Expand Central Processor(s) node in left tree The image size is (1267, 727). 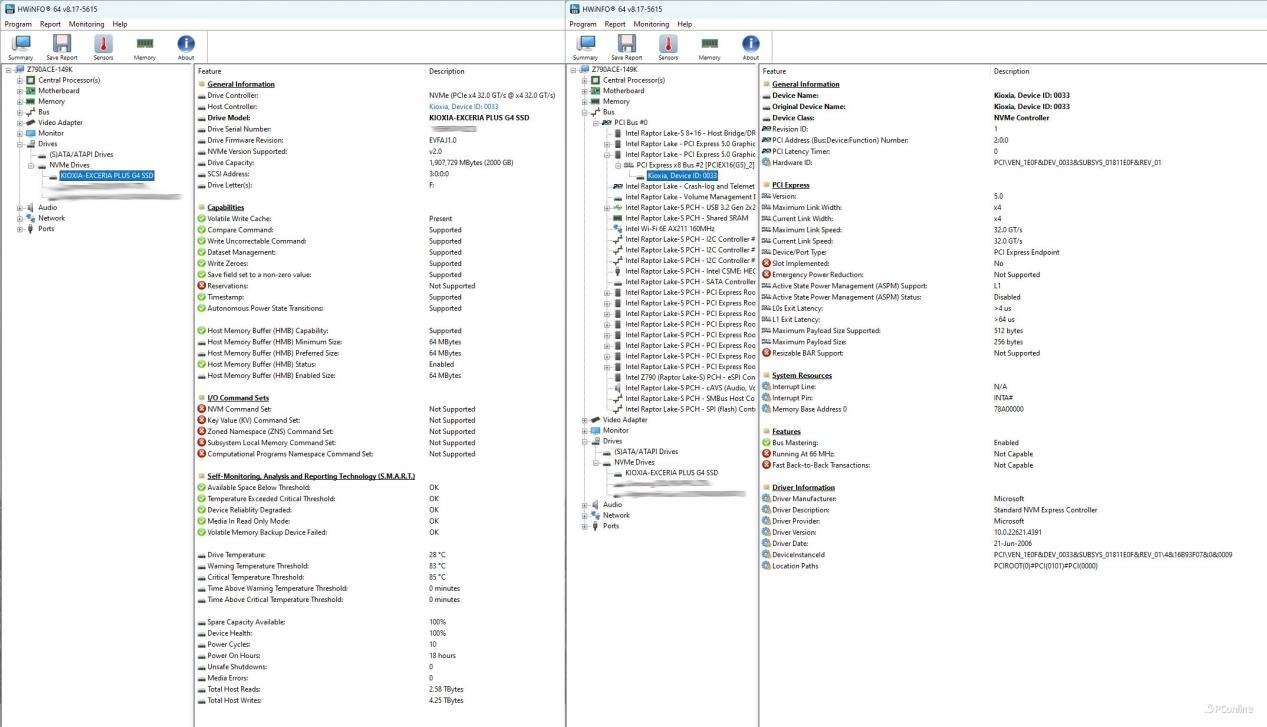coord(19,80)
